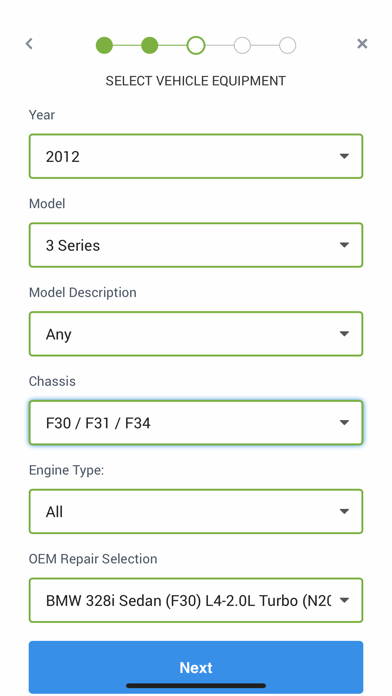The height and width of the screenshot is (696, 392).
Task: Click the caret on OEM Repair Selection
Action: (x=344, y=600)
